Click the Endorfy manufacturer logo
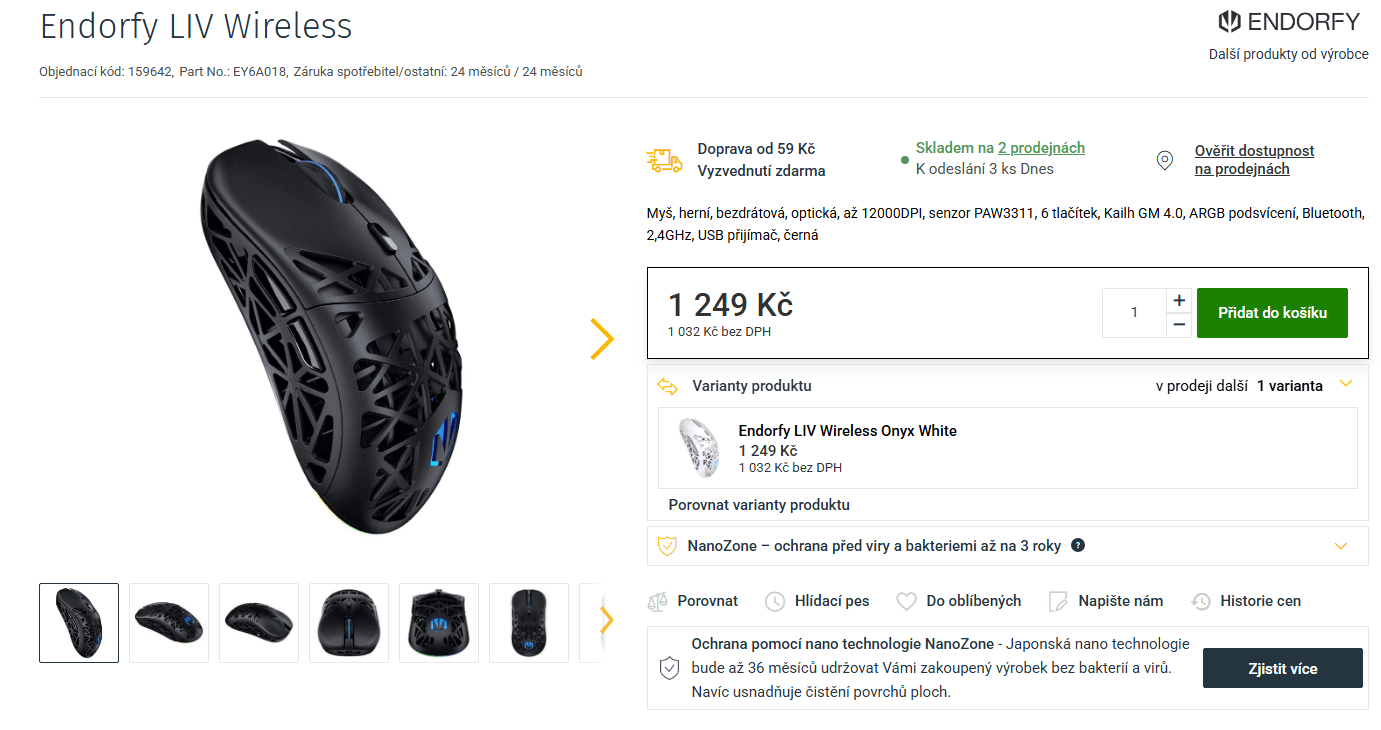 point(1288,22)
